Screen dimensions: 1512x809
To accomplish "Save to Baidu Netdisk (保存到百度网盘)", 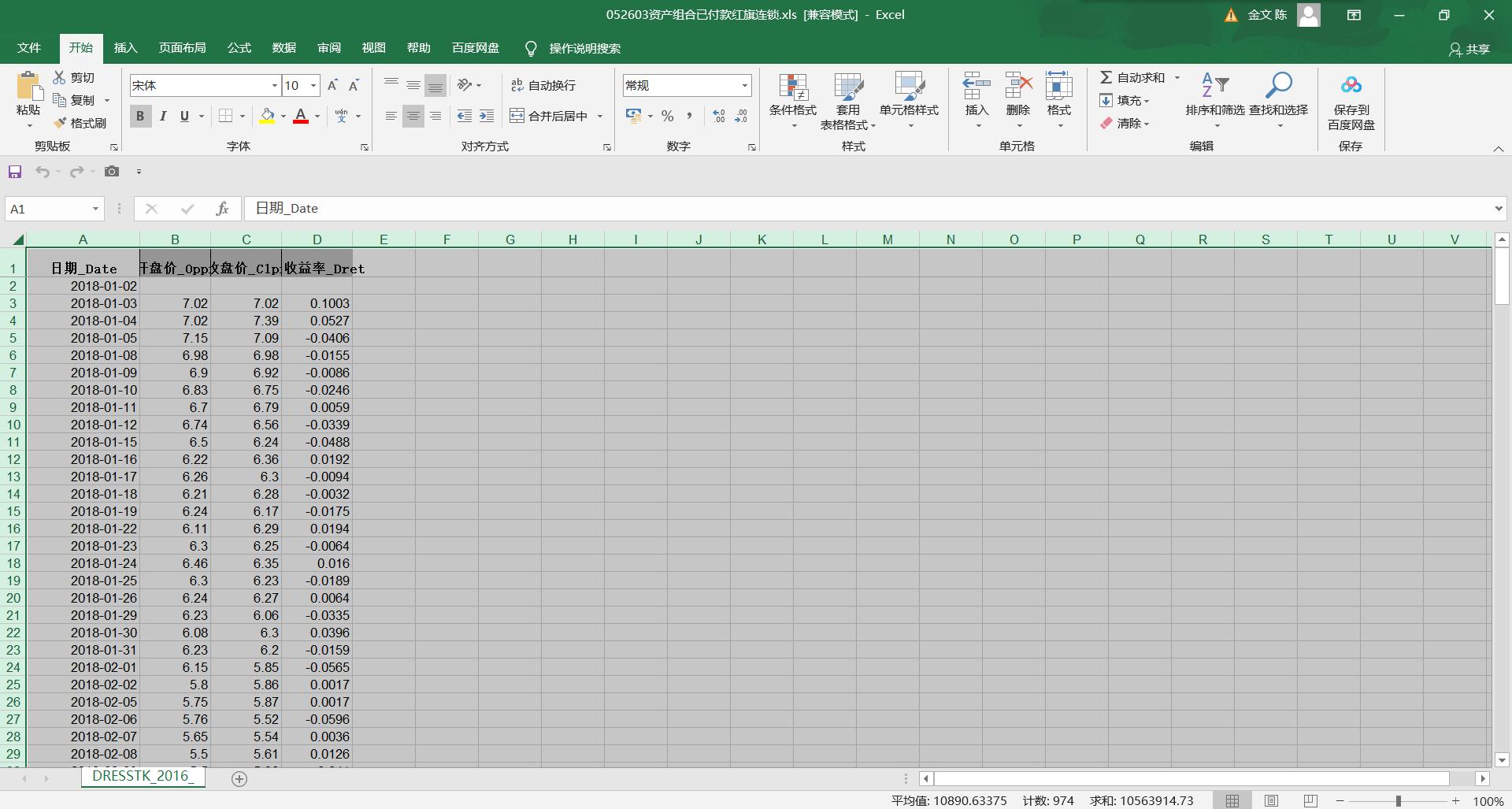I will pyautogui.click(x=1351, y=101).
